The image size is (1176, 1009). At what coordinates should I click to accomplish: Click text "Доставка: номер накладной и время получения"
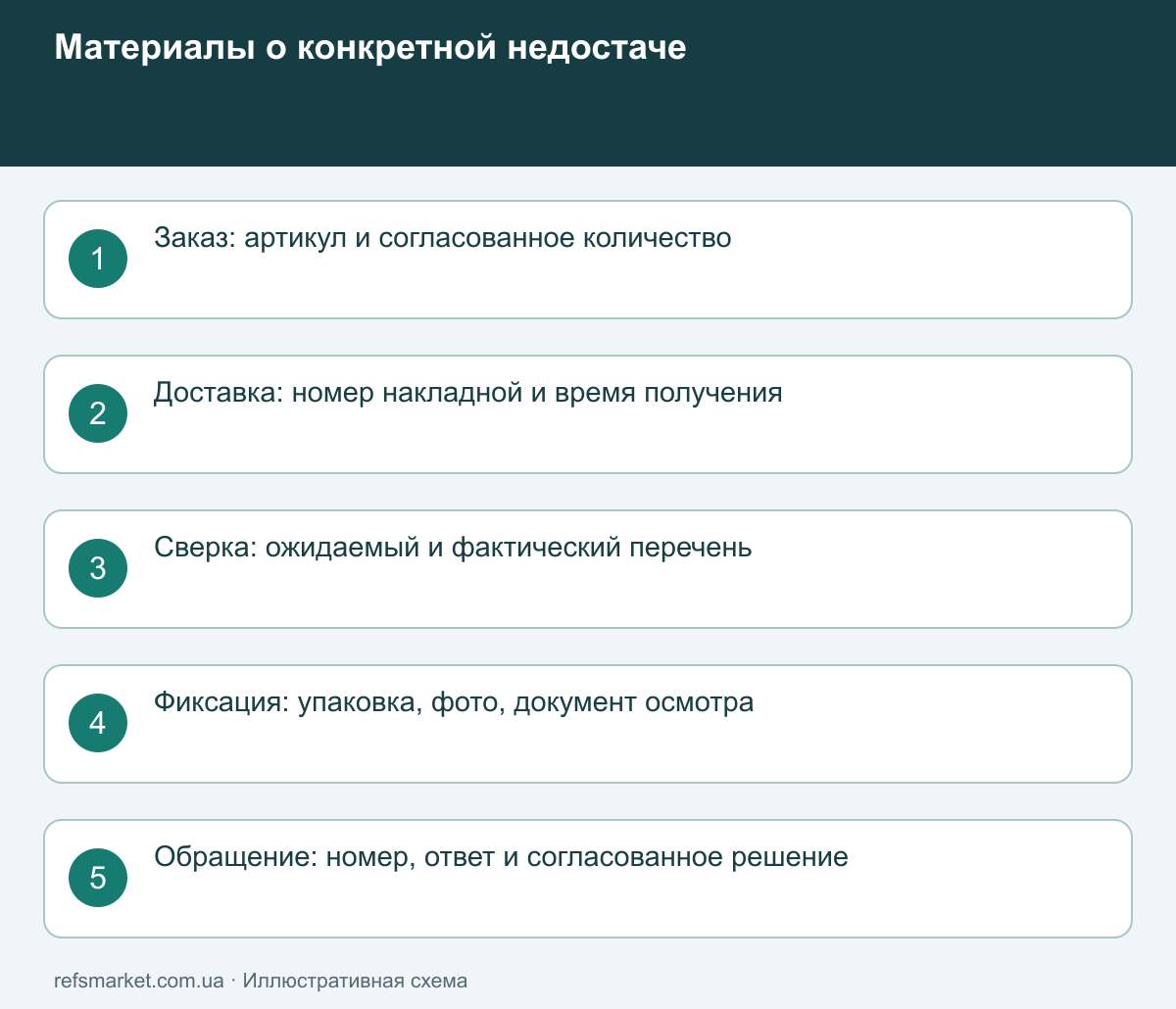(468, 393)
